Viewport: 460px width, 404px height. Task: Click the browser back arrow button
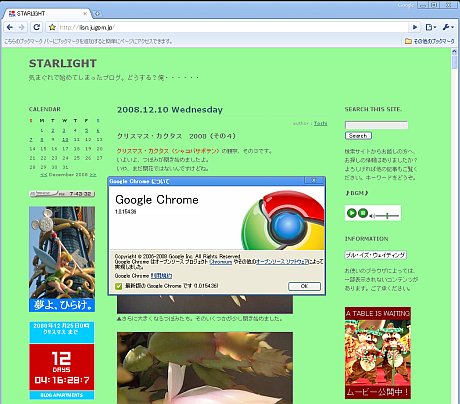tap(10, 27)
